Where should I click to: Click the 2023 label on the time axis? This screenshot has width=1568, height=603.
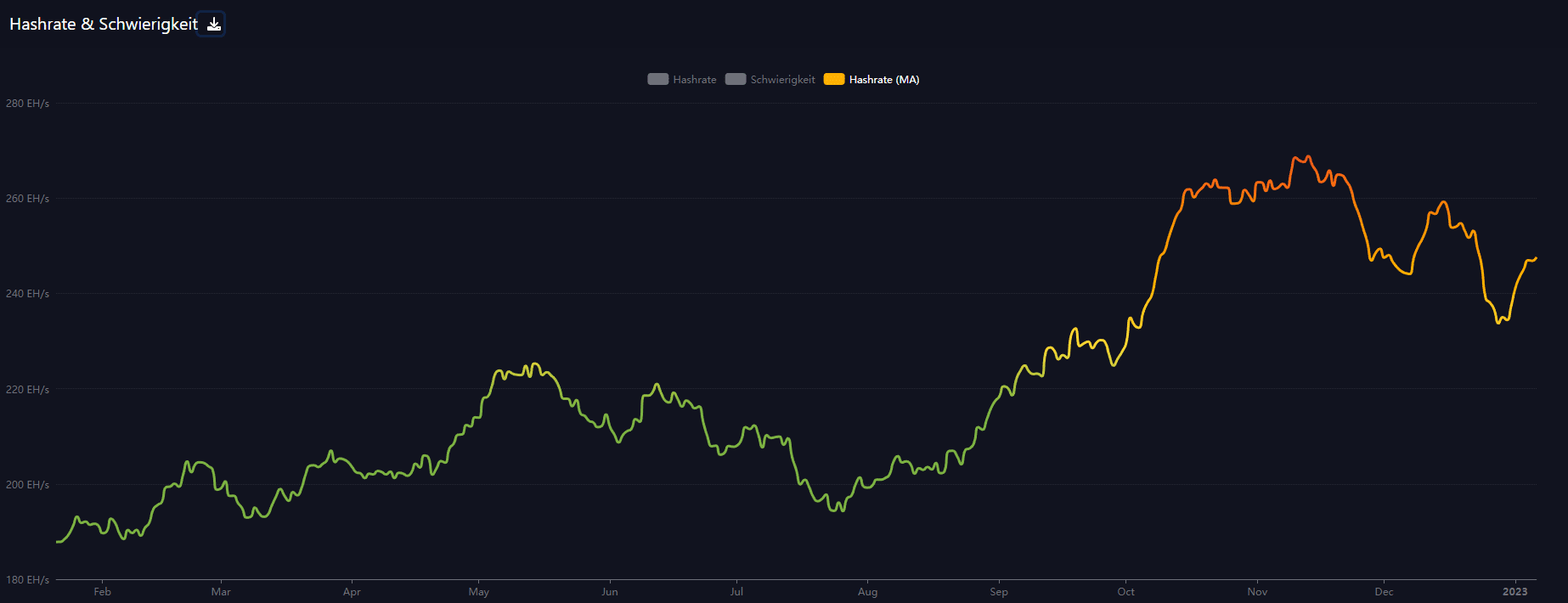point(1514,592)
